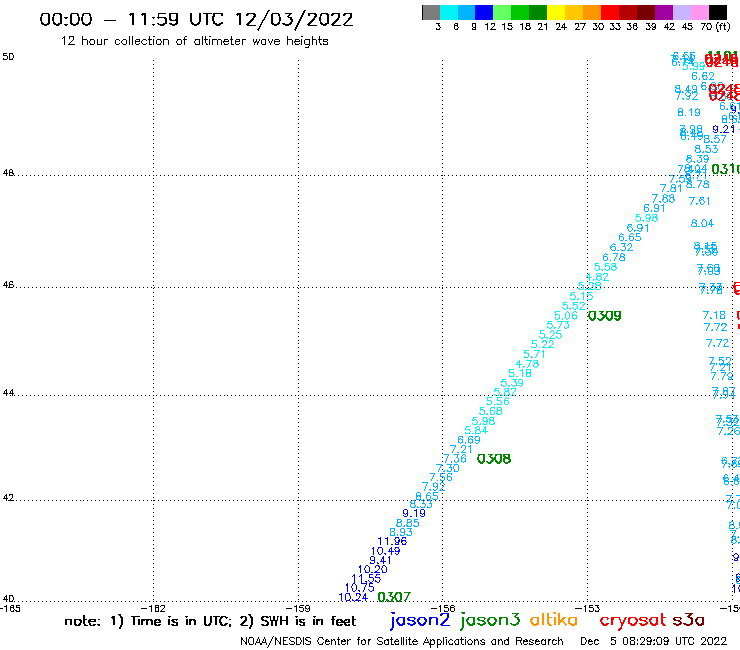740x650 pixels.
Task: Click the wave height value '10.20'
Action: pyautogui.click(x=372, y=569)
